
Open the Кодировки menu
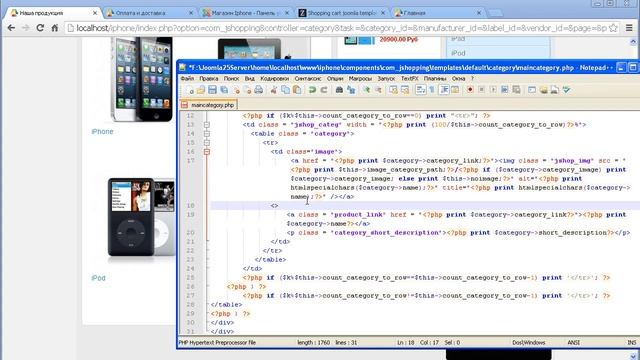274,78
